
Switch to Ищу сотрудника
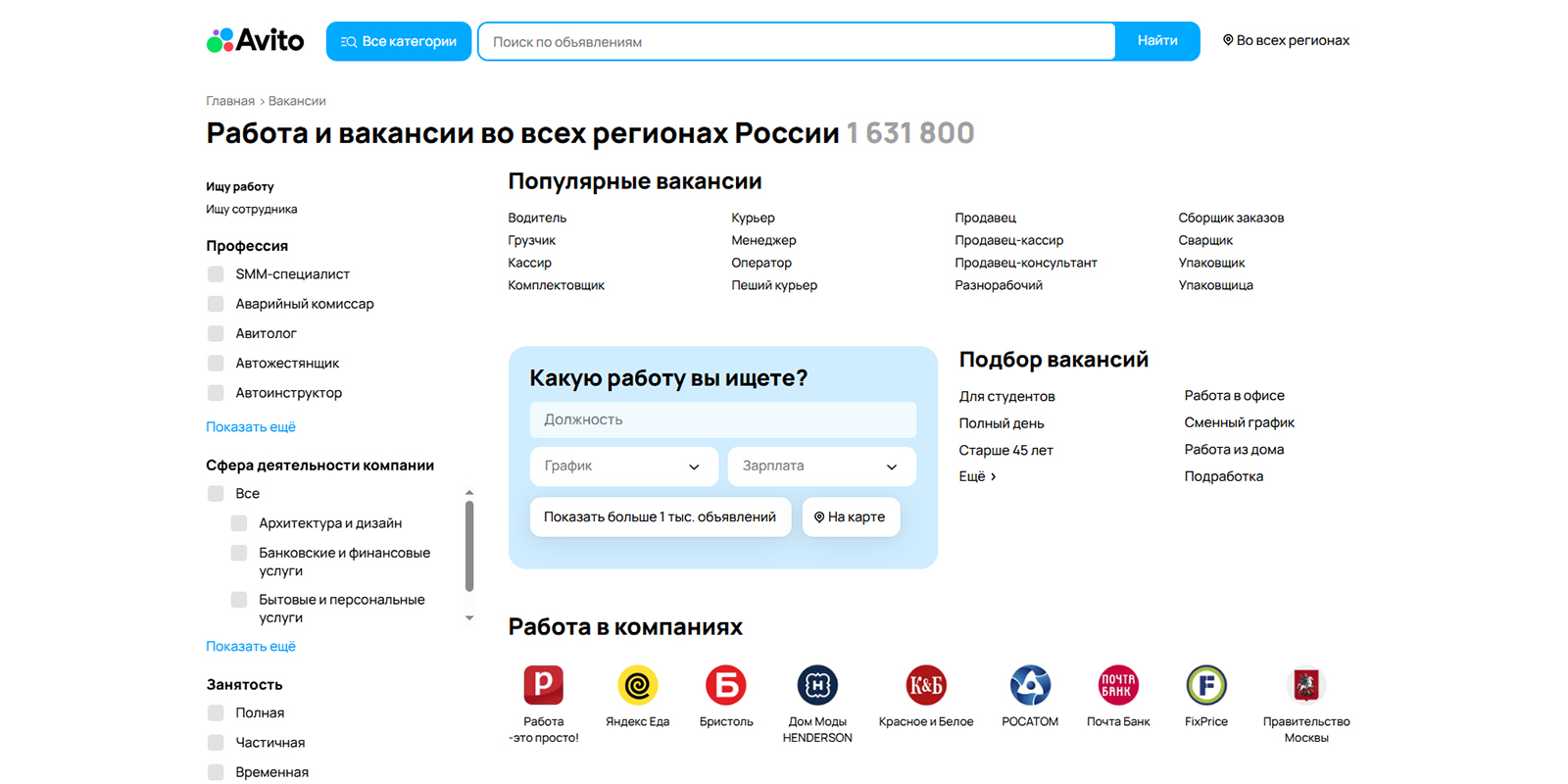(x=251, y=209)
